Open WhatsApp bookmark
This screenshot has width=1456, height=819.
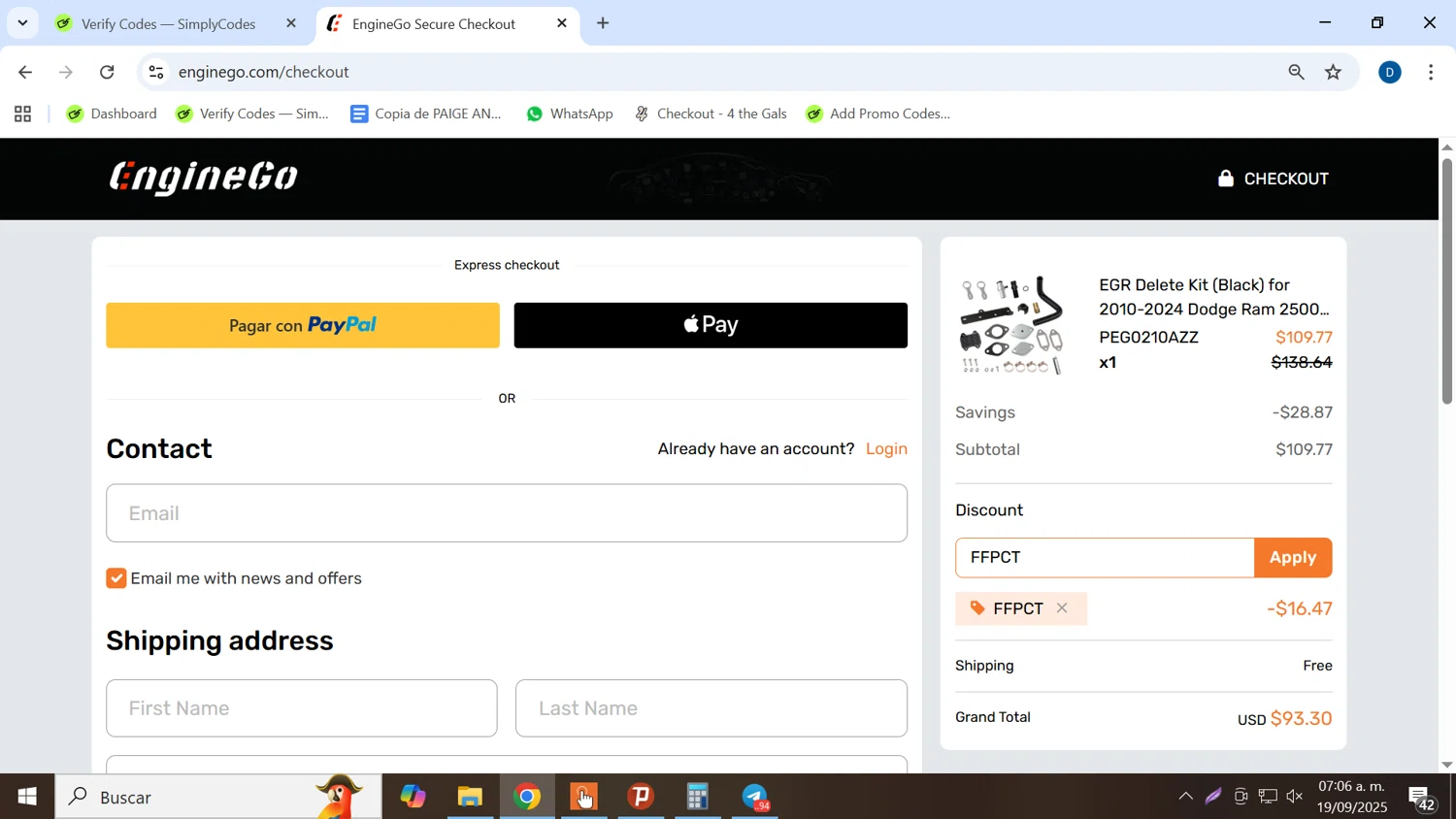tap(570, 114)
